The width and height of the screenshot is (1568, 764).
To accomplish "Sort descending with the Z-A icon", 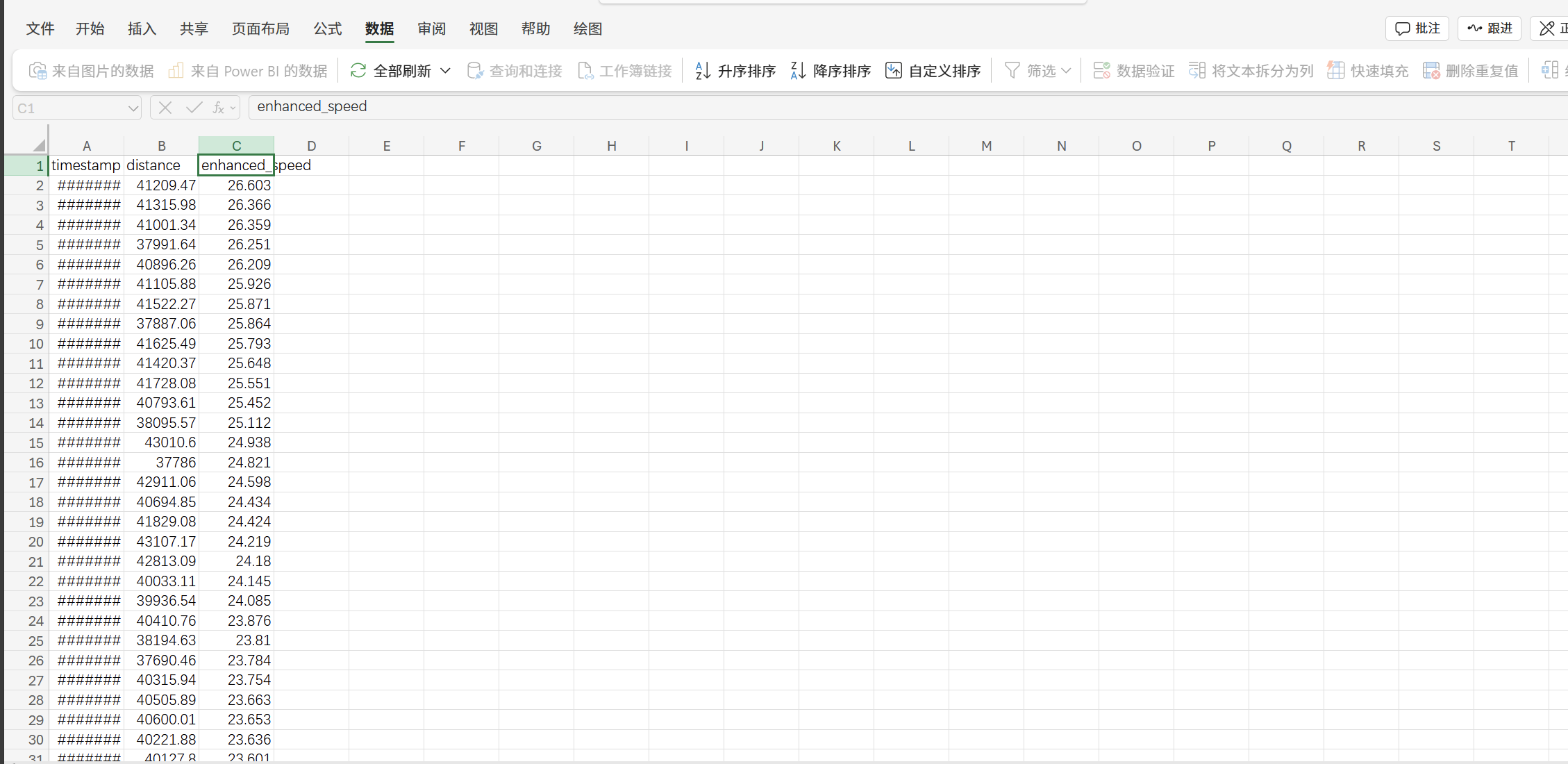I will tap(798, 71).
